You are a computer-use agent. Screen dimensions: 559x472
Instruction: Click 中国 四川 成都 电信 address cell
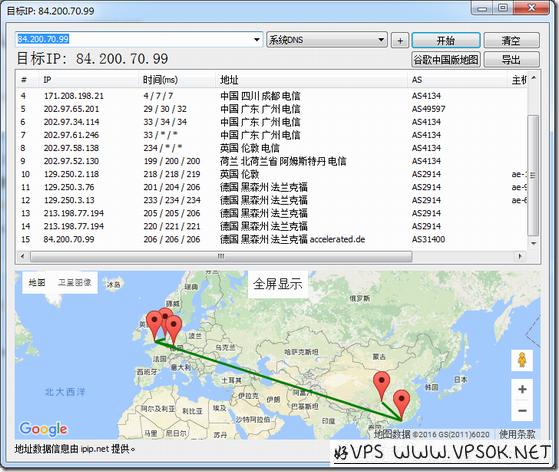tap(260, 96)
